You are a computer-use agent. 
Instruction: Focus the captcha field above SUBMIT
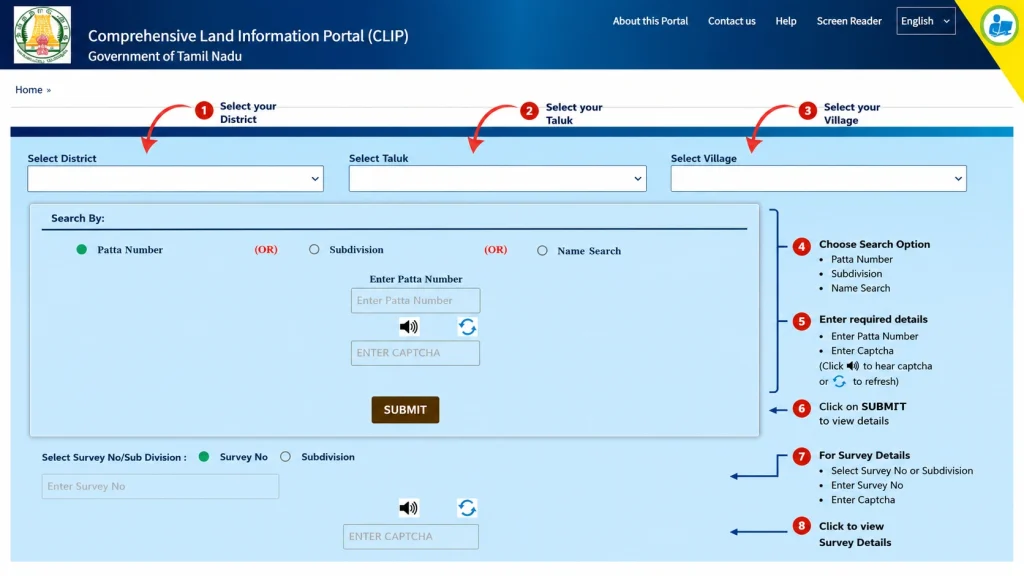415,353
